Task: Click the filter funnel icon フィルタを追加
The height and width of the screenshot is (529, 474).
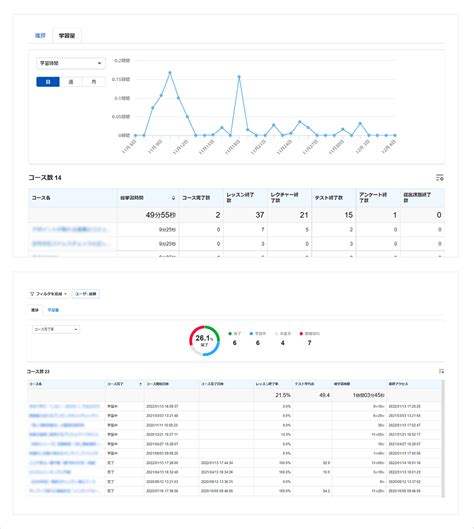Action: [x=32, y=294]
